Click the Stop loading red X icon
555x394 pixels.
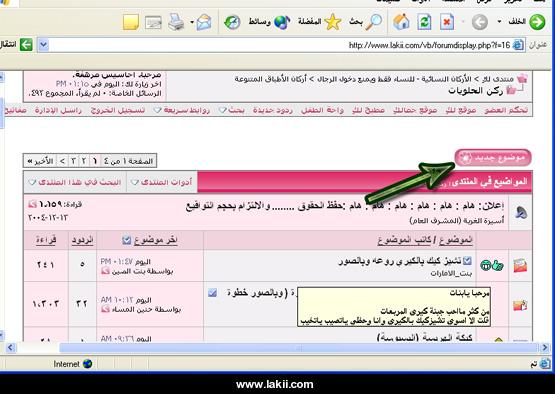(447, 22)
